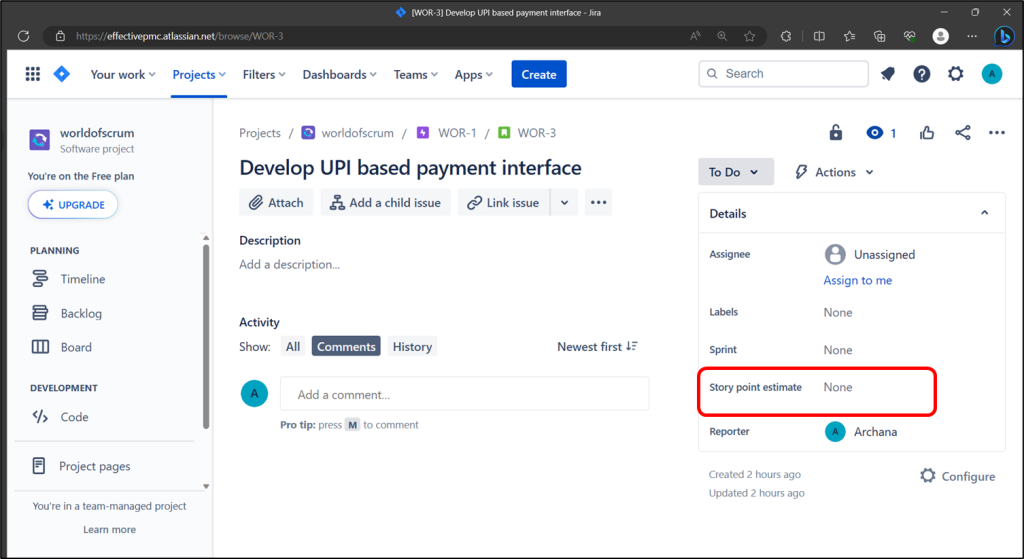Open browser favorites list icon
The width and height of the screenshot is (1024, 559).
pyautogui.click(x=849, y=36)
